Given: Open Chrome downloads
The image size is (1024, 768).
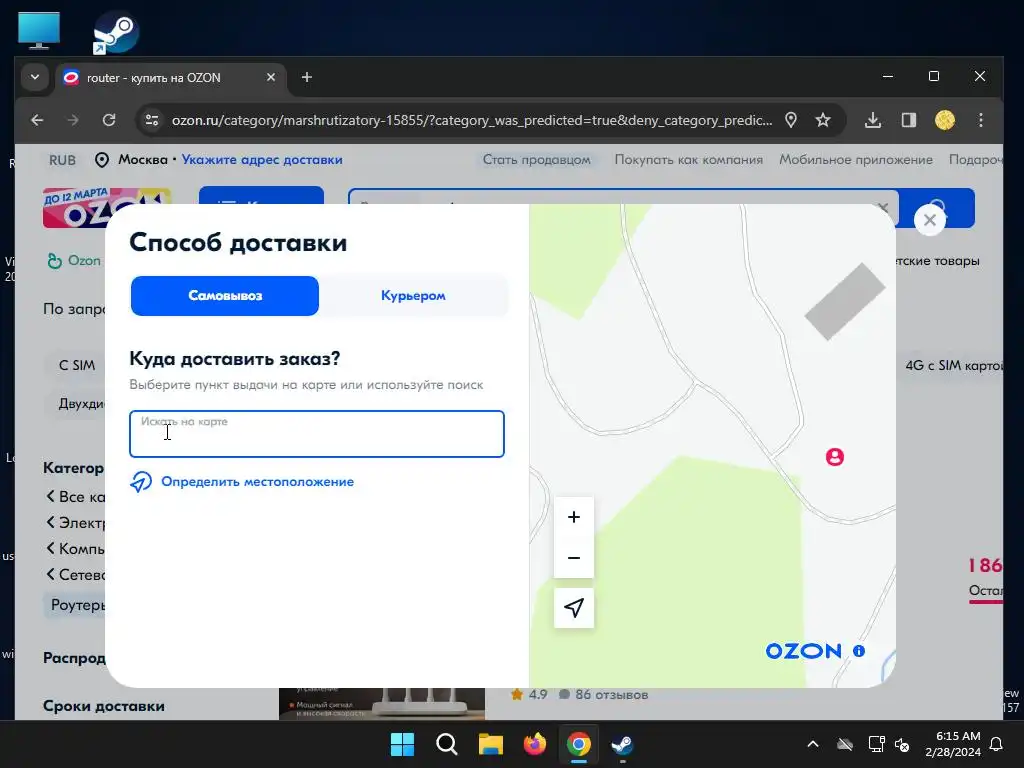Looking at the screenshot, I should coord(872,120).
